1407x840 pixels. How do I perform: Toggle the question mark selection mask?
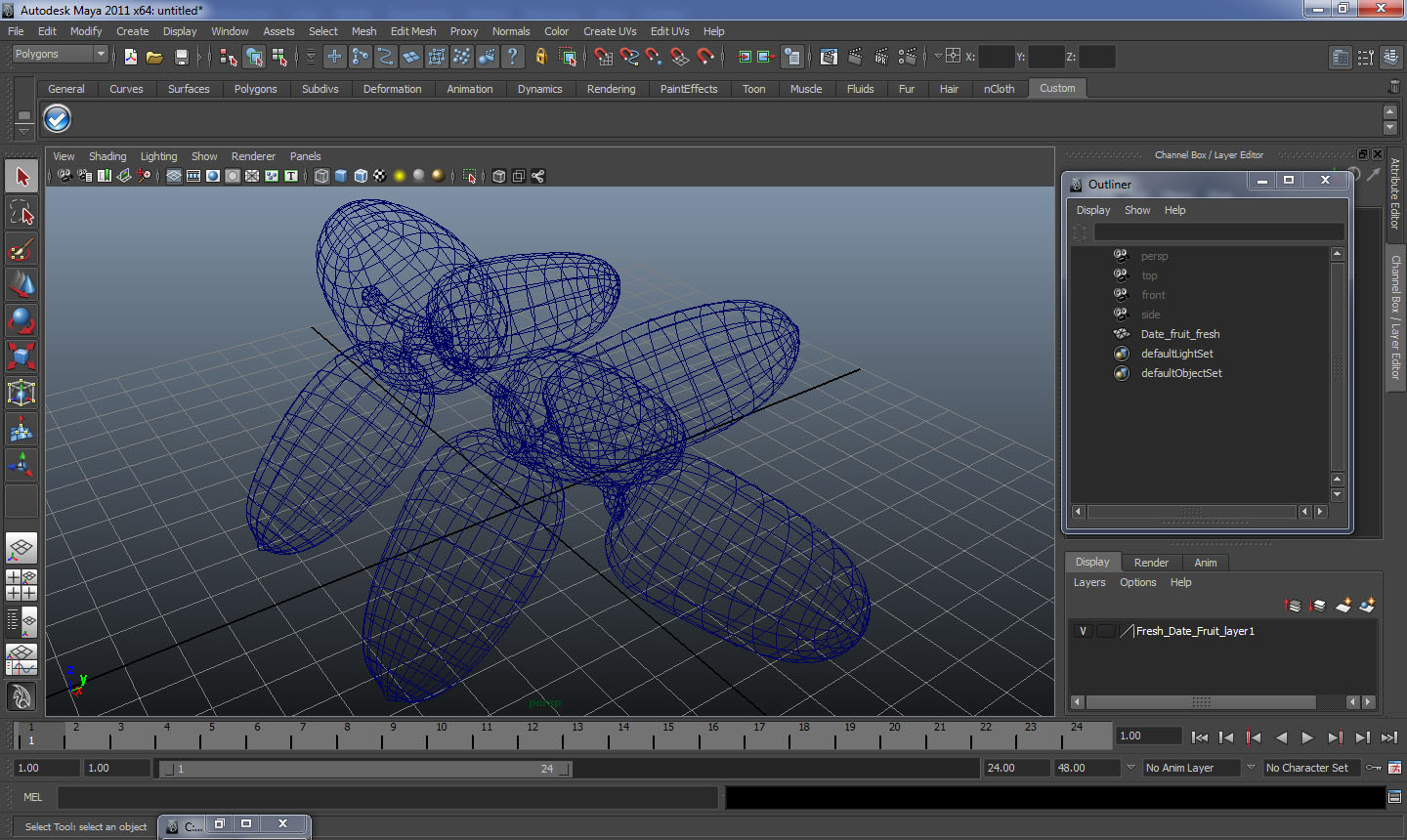pos(512,57)
